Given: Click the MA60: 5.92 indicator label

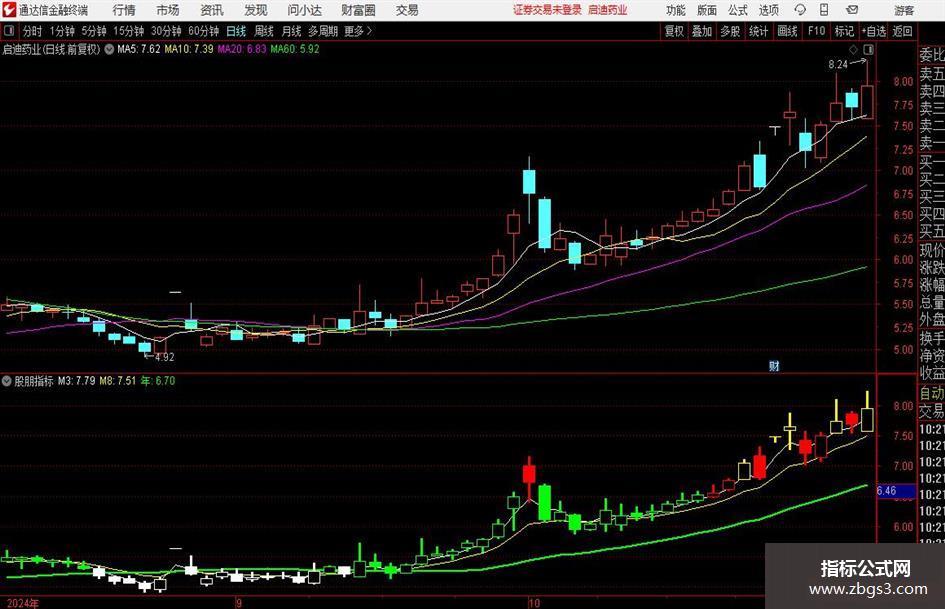Looking at the screenshot, I should tap(295, 49).
